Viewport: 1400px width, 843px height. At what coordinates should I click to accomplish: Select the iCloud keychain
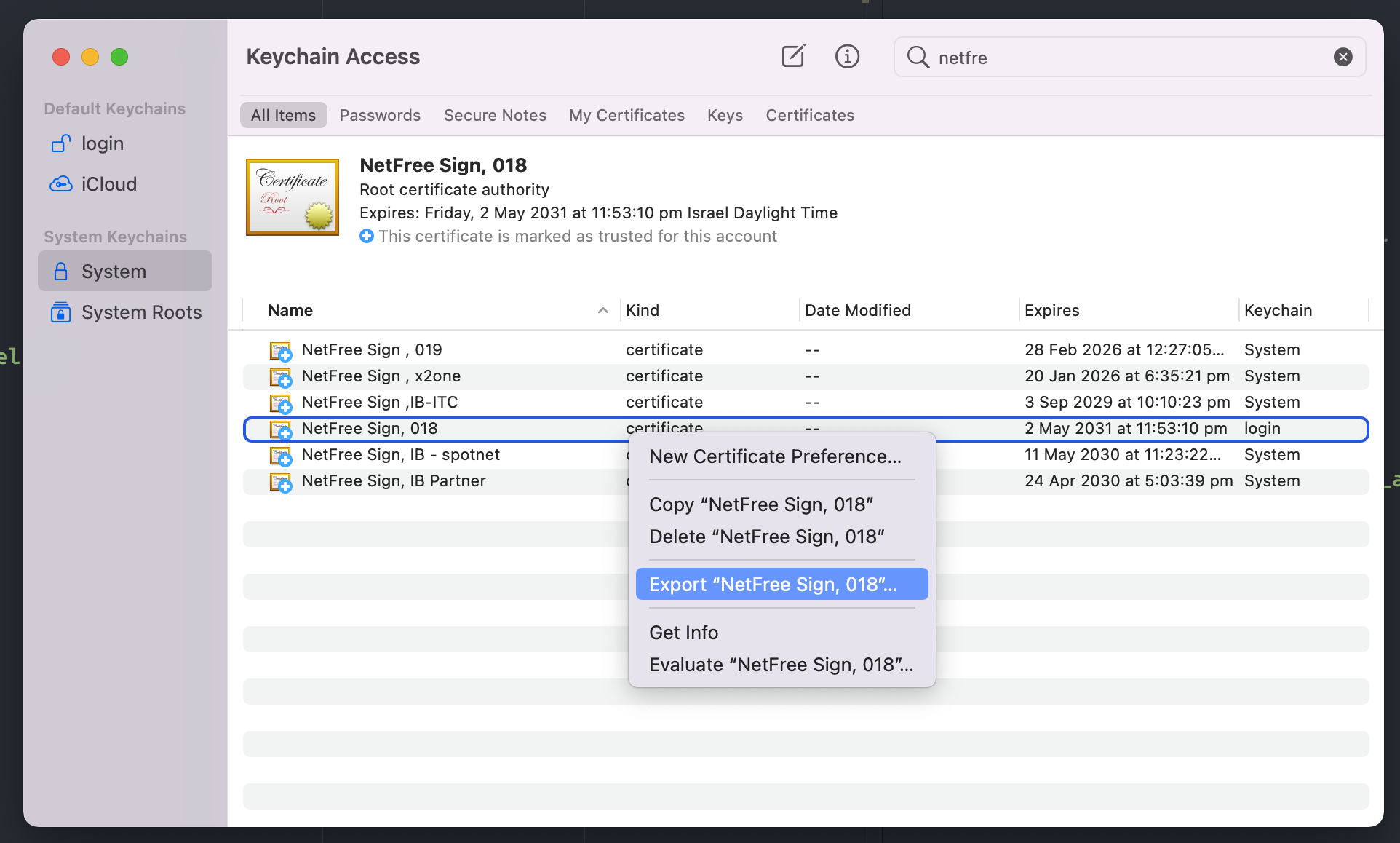pos(125,184)
